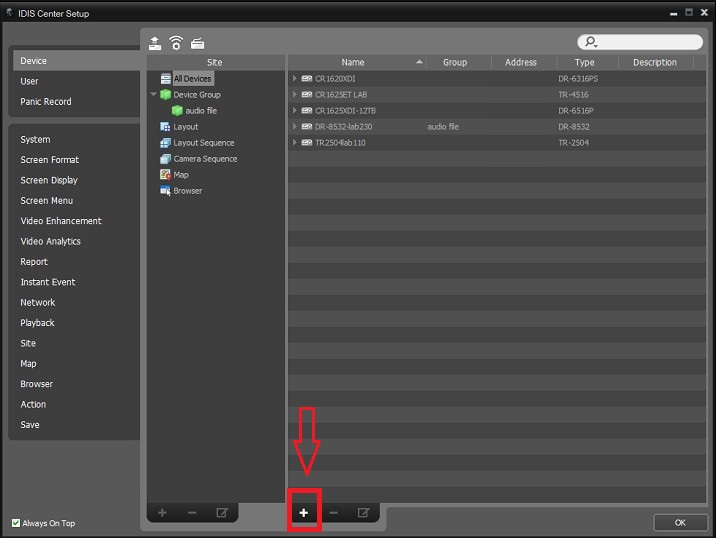Click the DR-8532-lab230 device icon

click(x=307, y=127)
